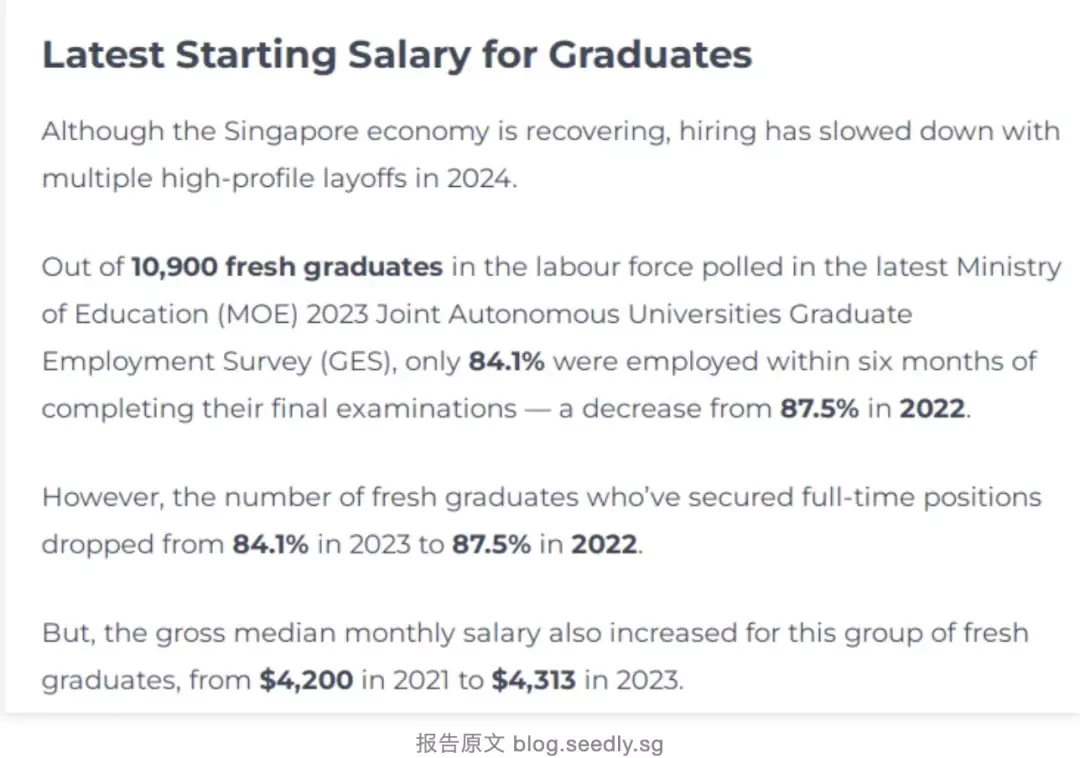This screenshot has height=758, width=1080.
Task: Click the 'Latest Starting Salary for Graduates' heading
Action: coord(397,55)
